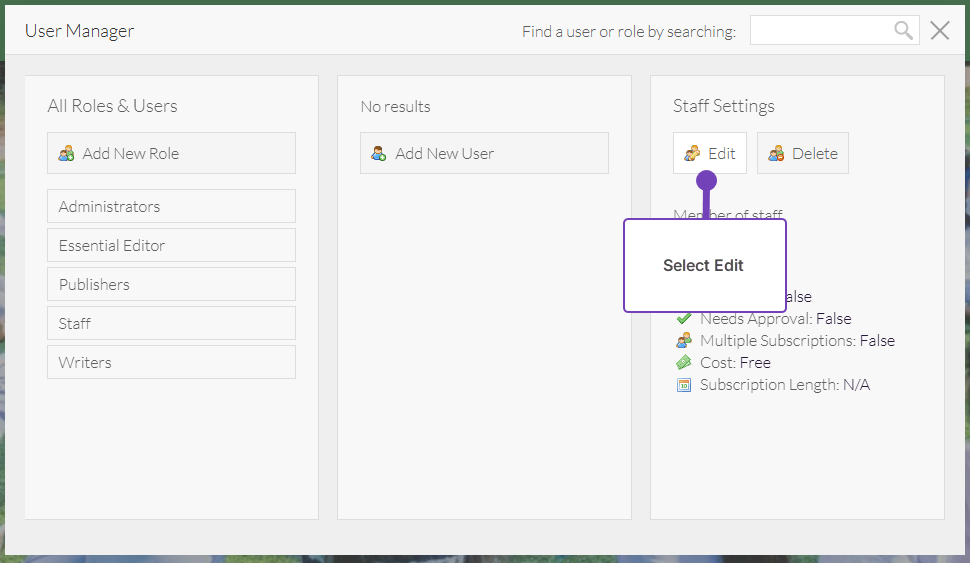Viewport: 970px width, 563px height.
Task: Click the Cost money icon
Action: pyautogui.click(x=684, y=363)
